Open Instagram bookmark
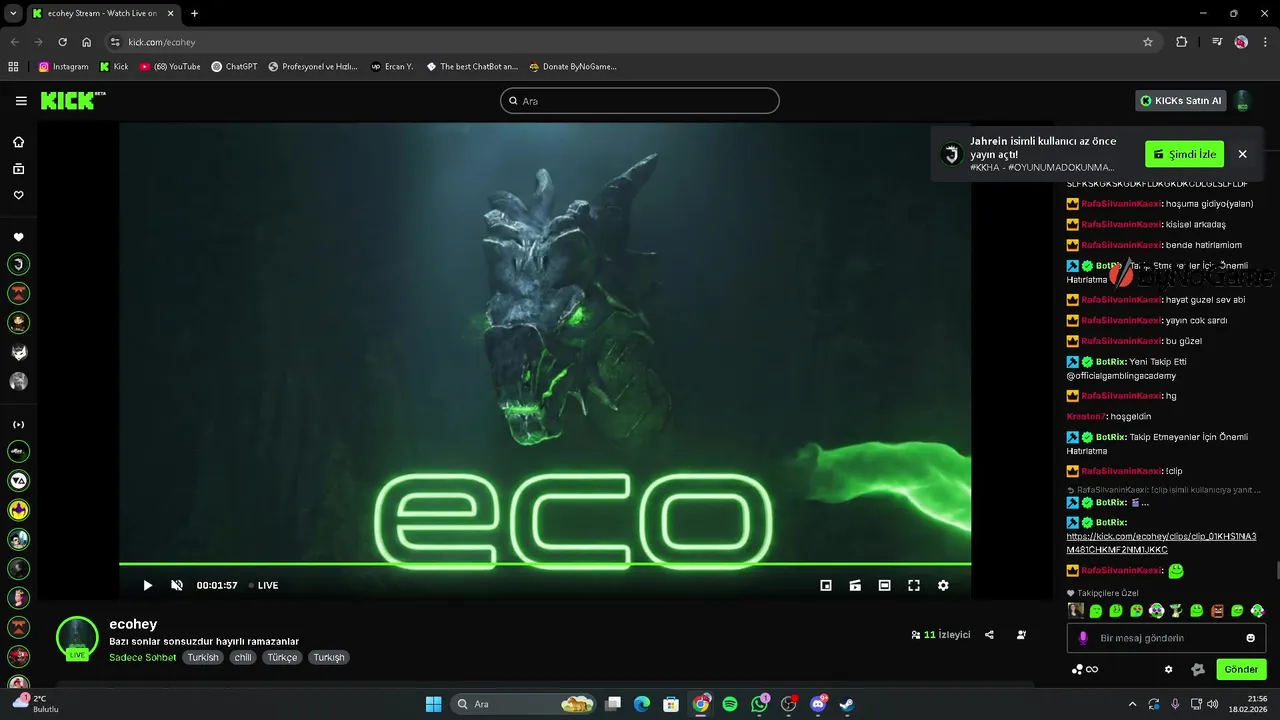1280x720 pixels. [64, 67]
